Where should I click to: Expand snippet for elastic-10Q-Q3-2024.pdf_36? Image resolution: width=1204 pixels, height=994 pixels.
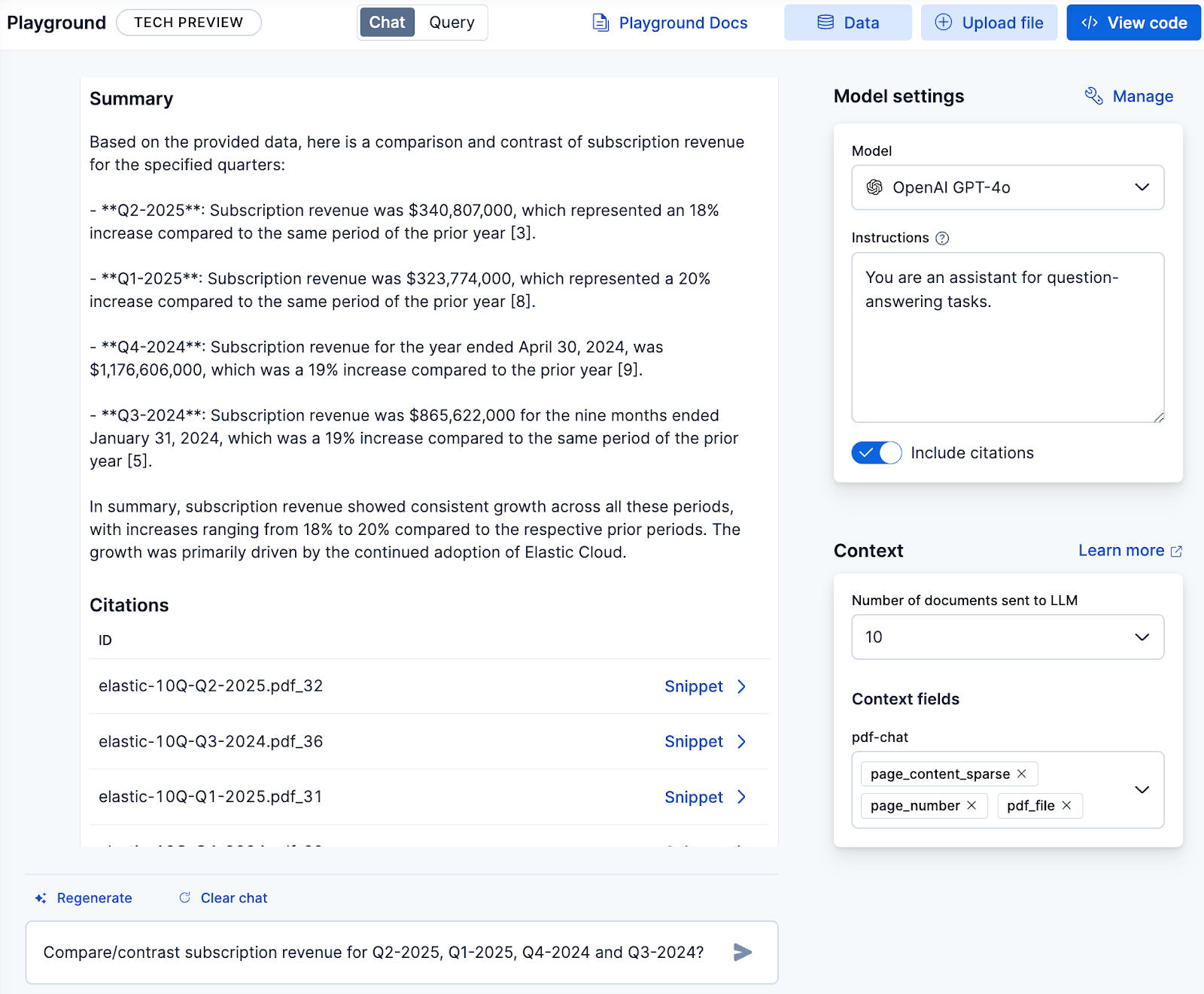coord(741,742)
